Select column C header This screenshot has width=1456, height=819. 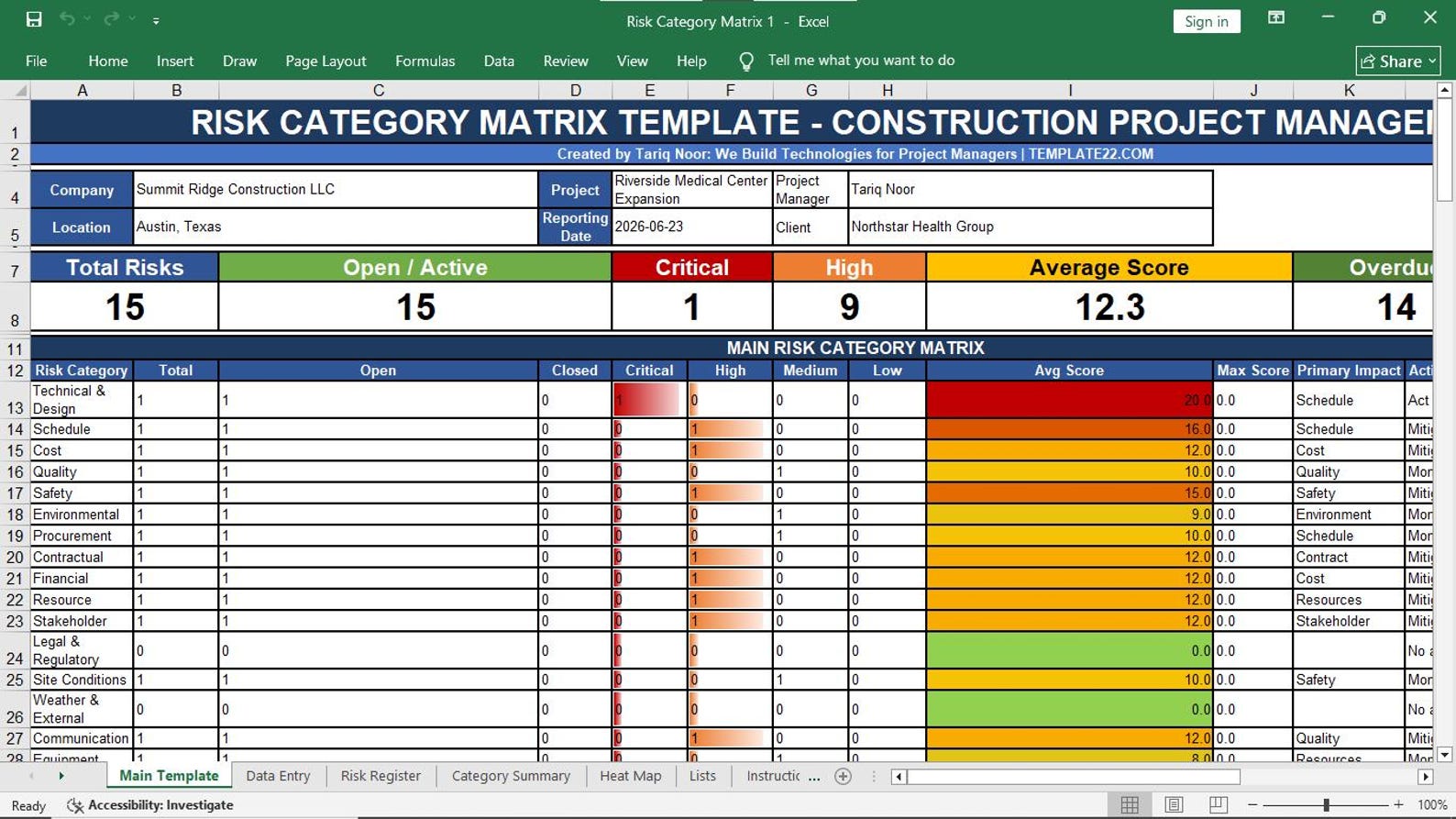pos(378,90)
